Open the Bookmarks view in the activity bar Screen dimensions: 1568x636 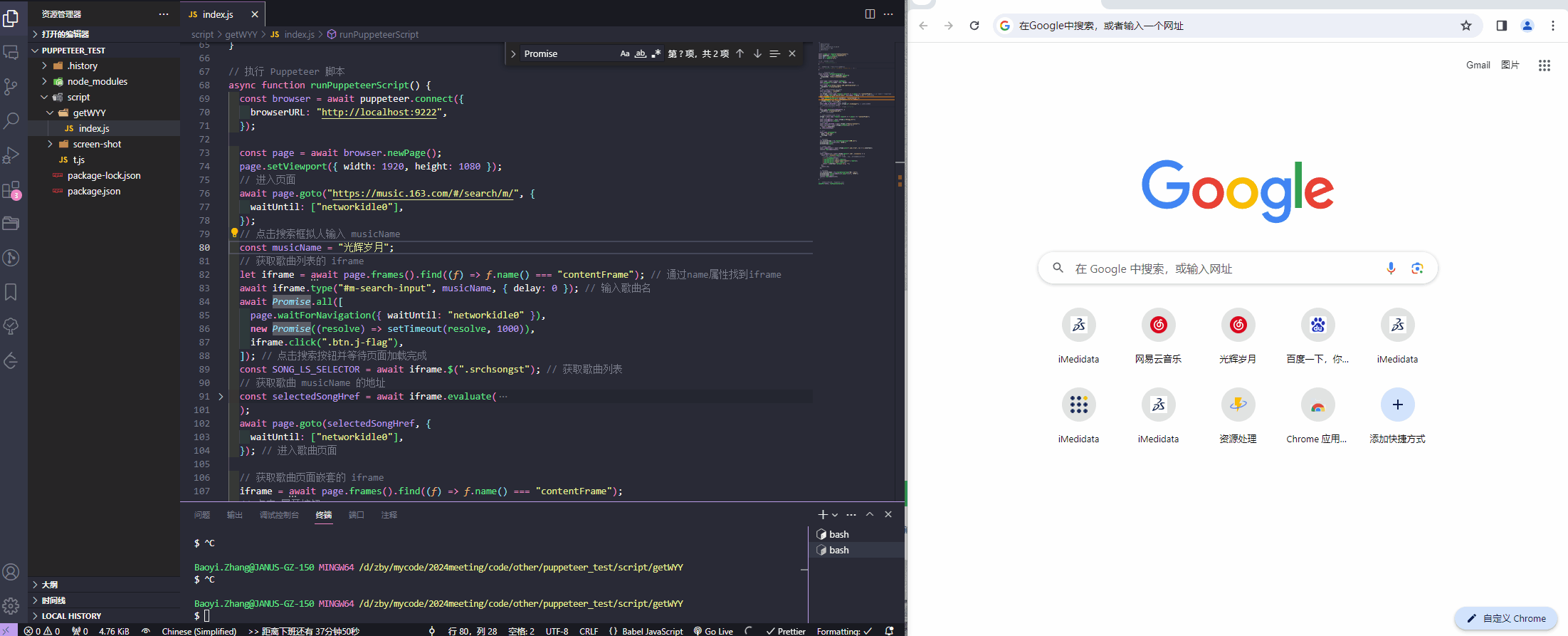pyautogui.click(x=11, y=292)
